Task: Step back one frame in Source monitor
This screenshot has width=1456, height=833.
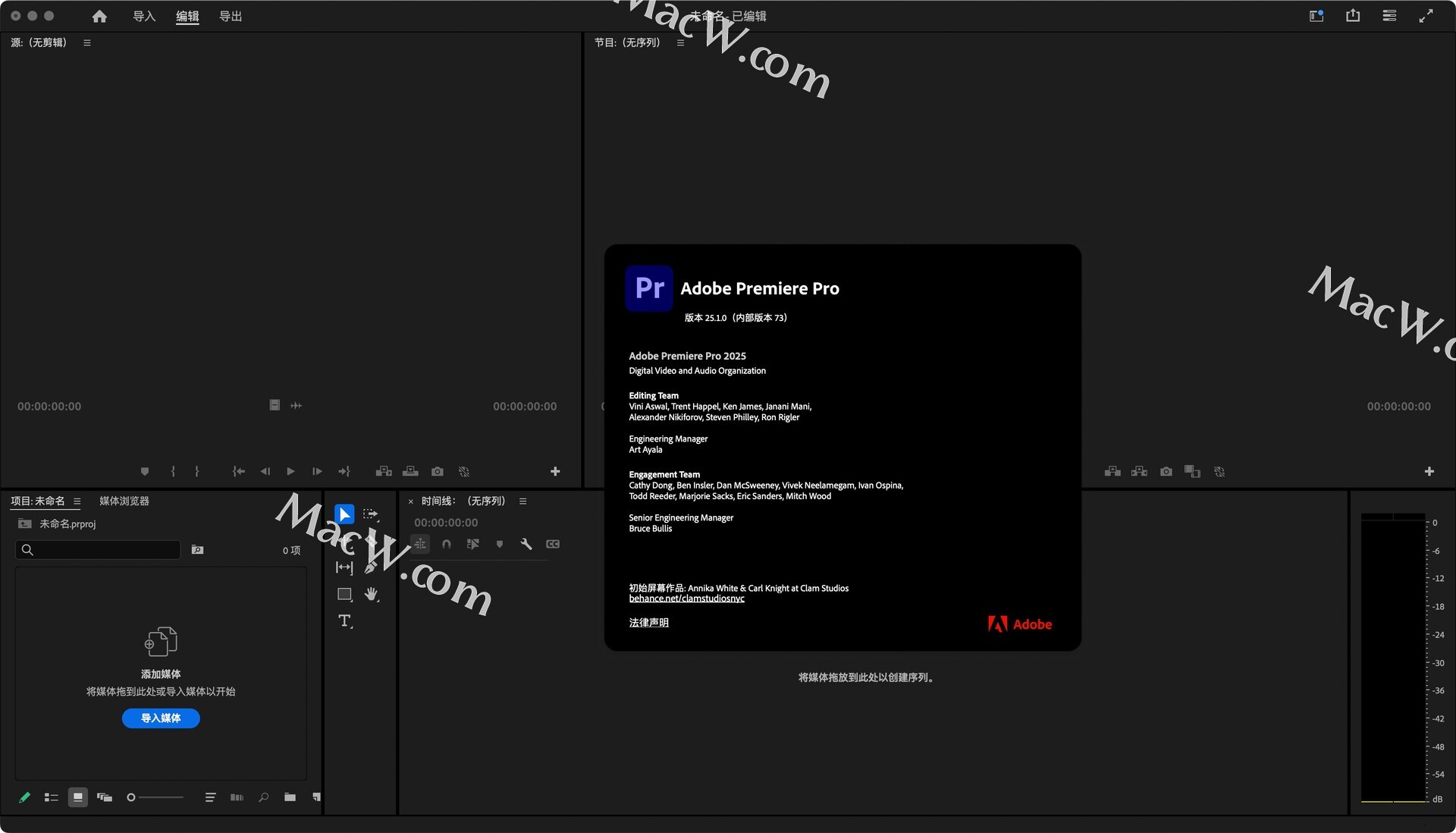Action: [265, 471]
